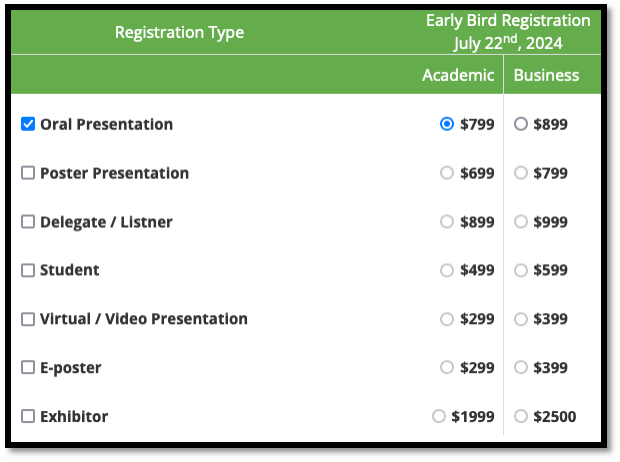Click the Oral Presentation label text
The width and height of the screenshot is (620, 462).
coord(106,125)
